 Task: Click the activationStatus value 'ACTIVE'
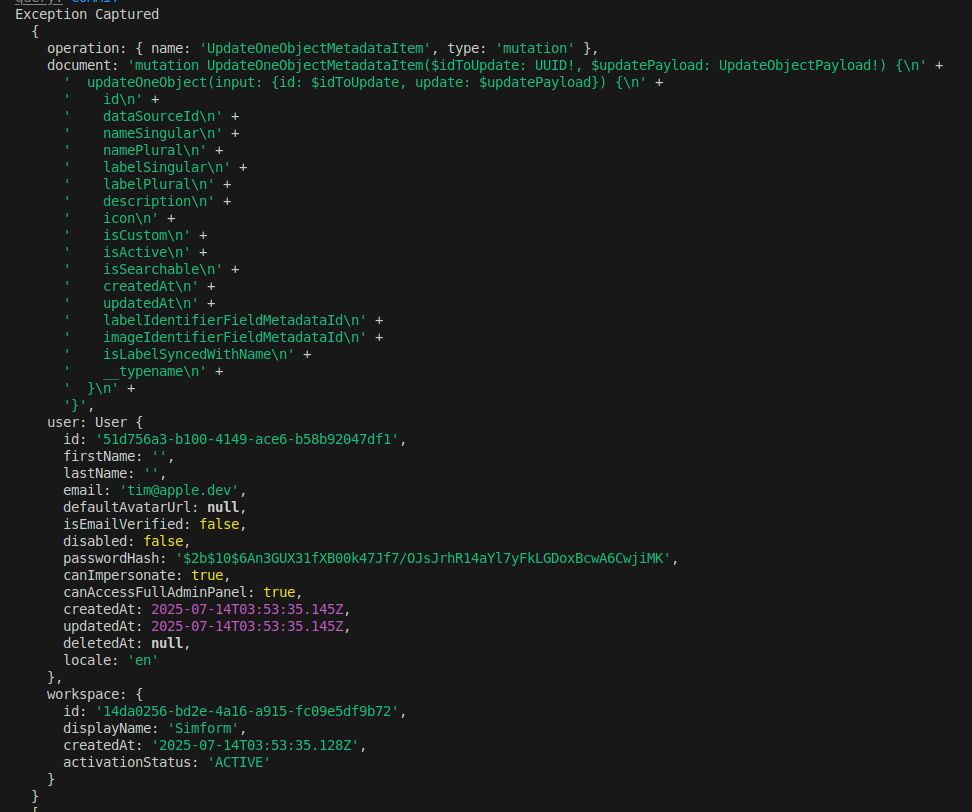point(239,762)
